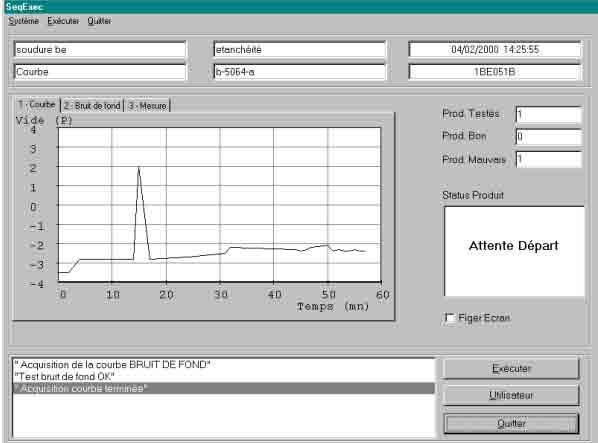Click the 'b-5064-a' text field
The height and width of the screenshot is (443, 598).
(299, 72)
